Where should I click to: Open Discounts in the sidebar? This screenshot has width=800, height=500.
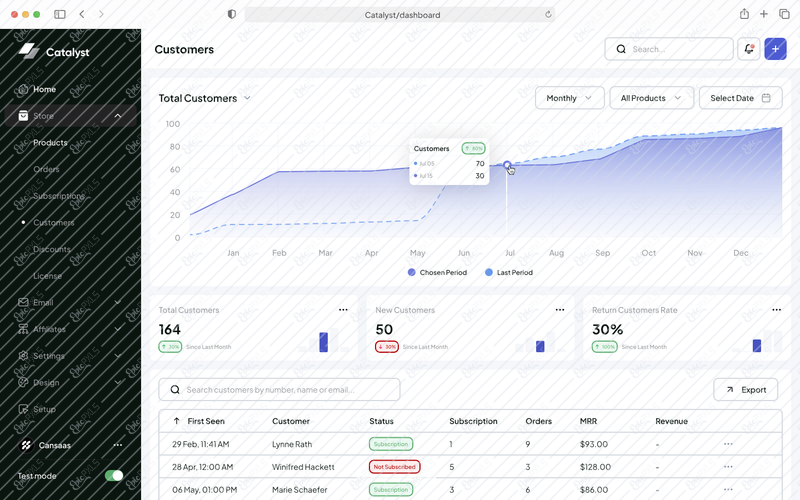(52, 249)
